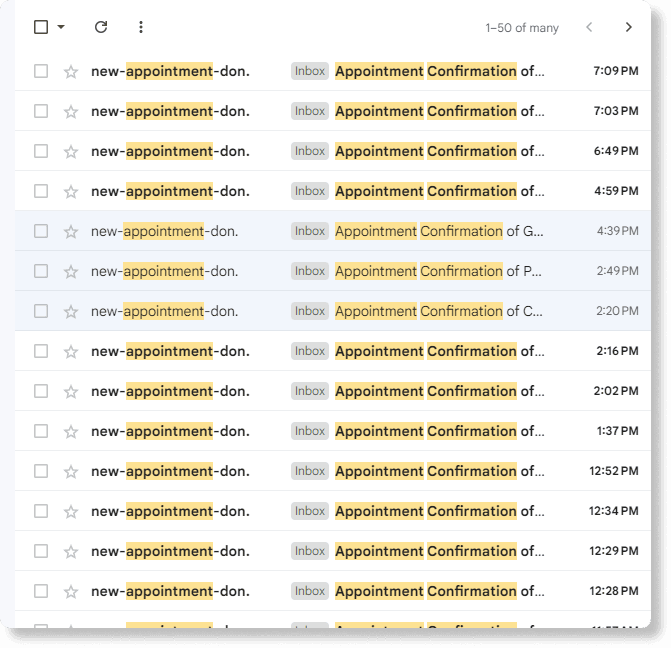Click the '1–50 of many' count text
Screen dimensions: 671x648
coord(522,28)
